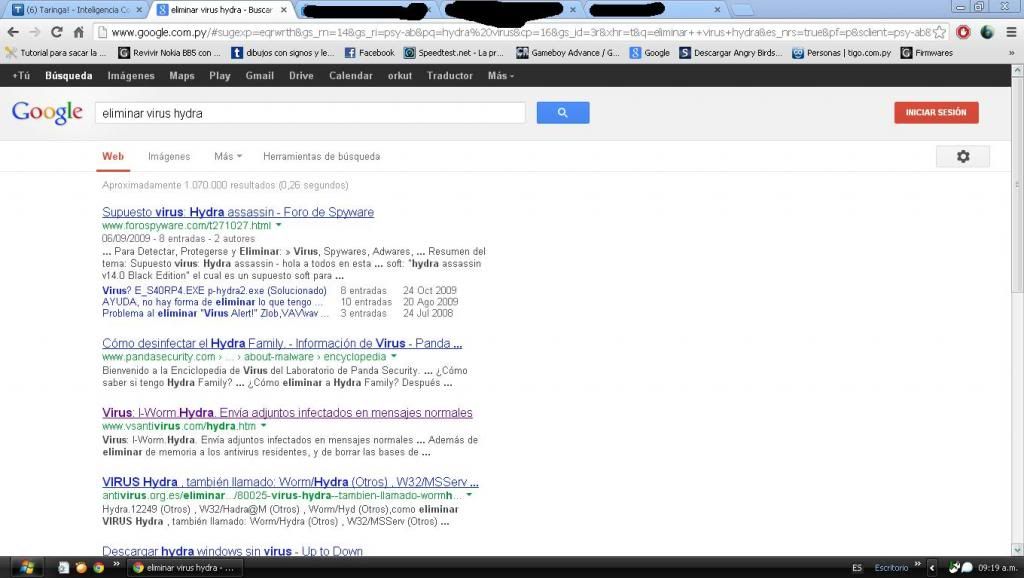Show hidden tray icons arrow
This screenshot has height=578, width=1024.
click(x=933, y=568)
